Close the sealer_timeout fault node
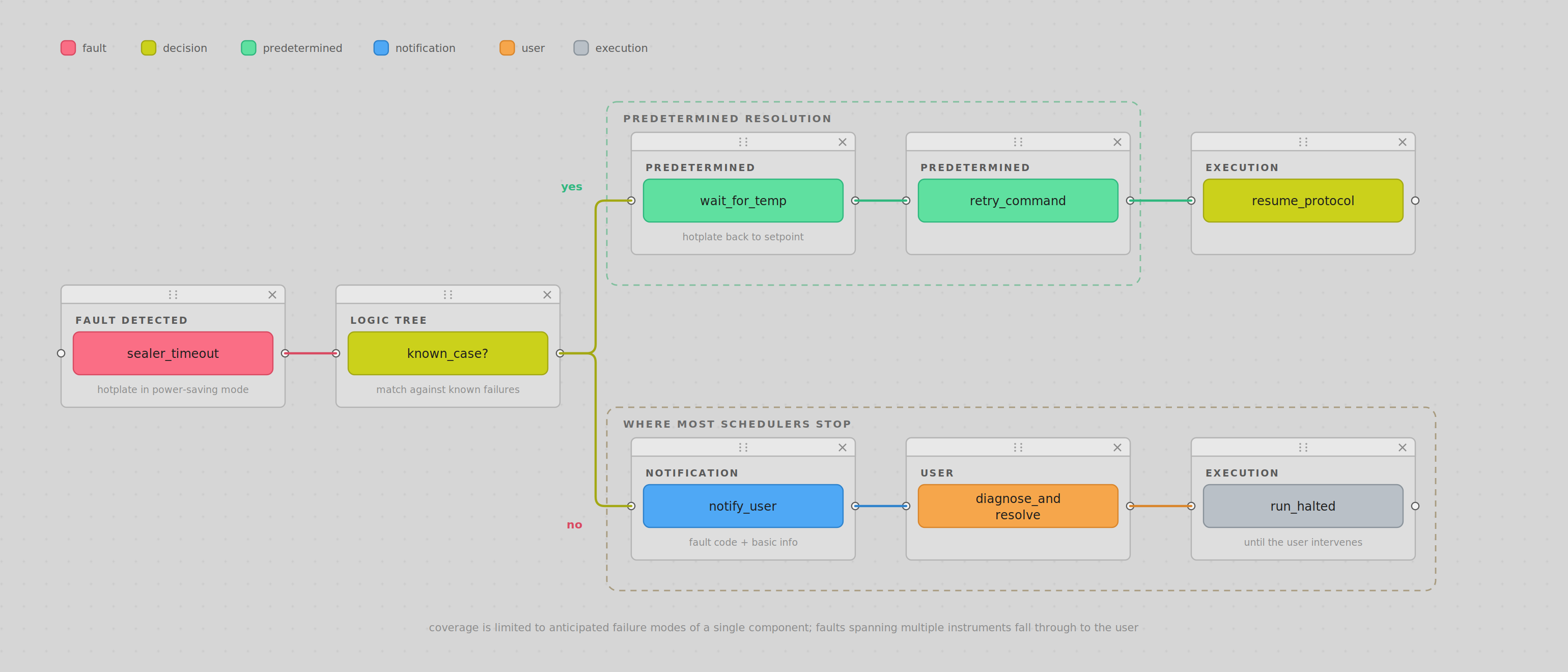 [x=272, y=295]
